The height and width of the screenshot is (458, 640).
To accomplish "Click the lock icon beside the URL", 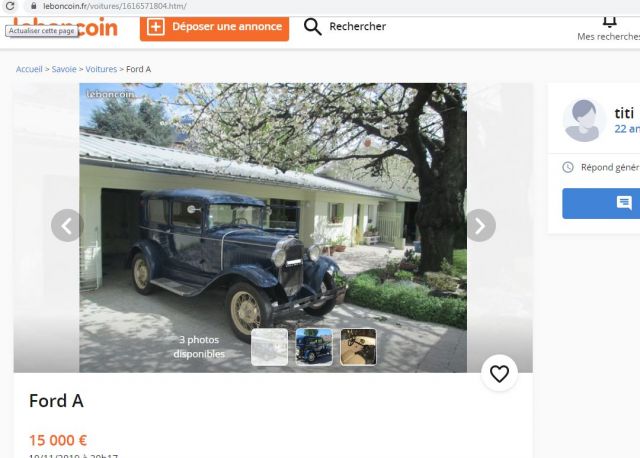I will [34, 6].
